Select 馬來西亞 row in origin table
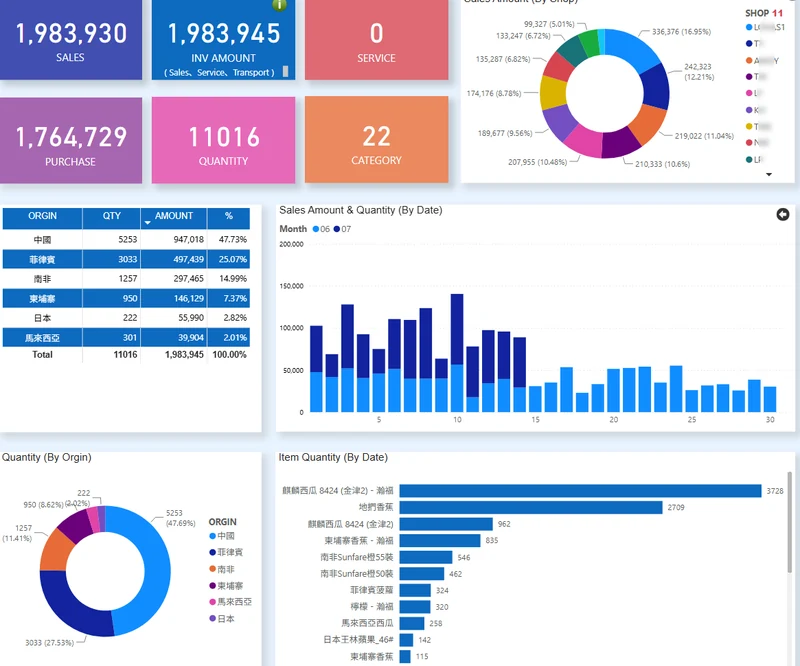This screenshot has height=666, width=800. tap(126, 337)
